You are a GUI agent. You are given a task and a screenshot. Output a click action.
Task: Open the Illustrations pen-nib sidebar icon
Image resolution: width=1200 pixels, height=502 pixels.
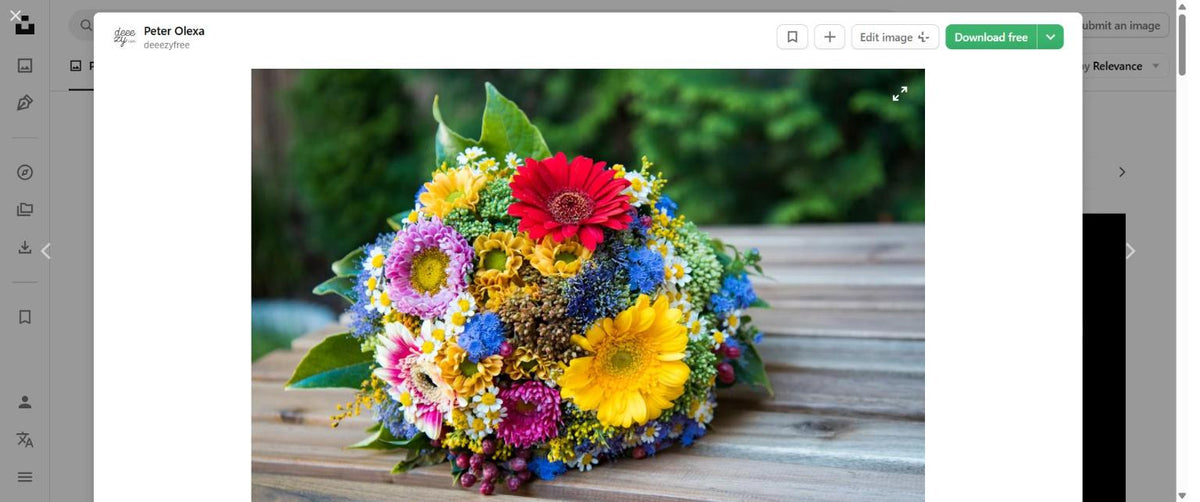tap(25, 103)
